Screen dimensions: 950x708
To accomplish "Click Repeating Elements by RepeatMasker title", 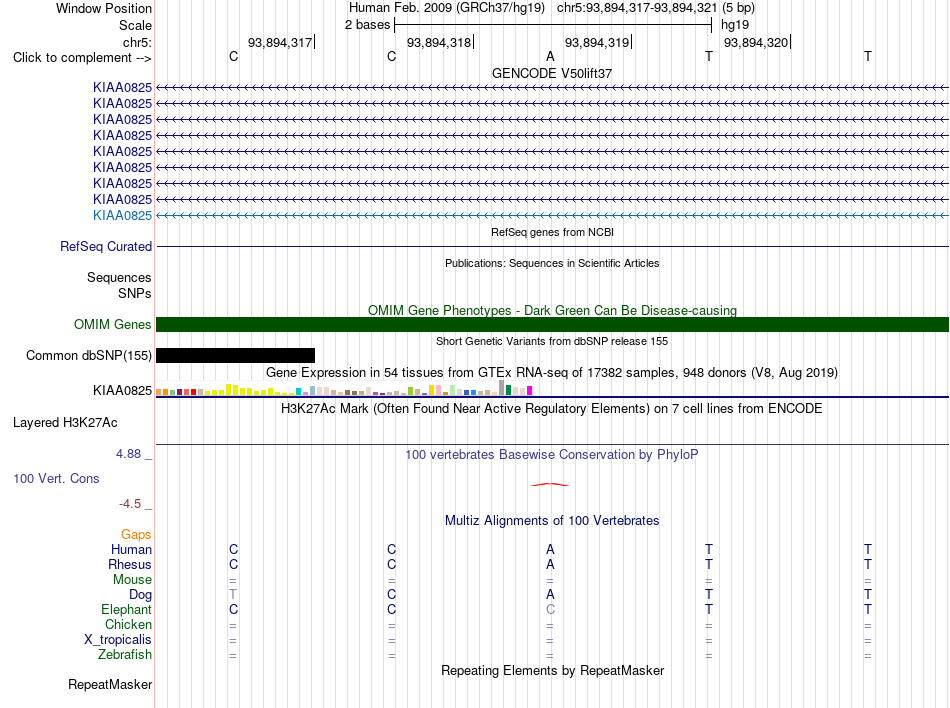I will tap(552, 670).
